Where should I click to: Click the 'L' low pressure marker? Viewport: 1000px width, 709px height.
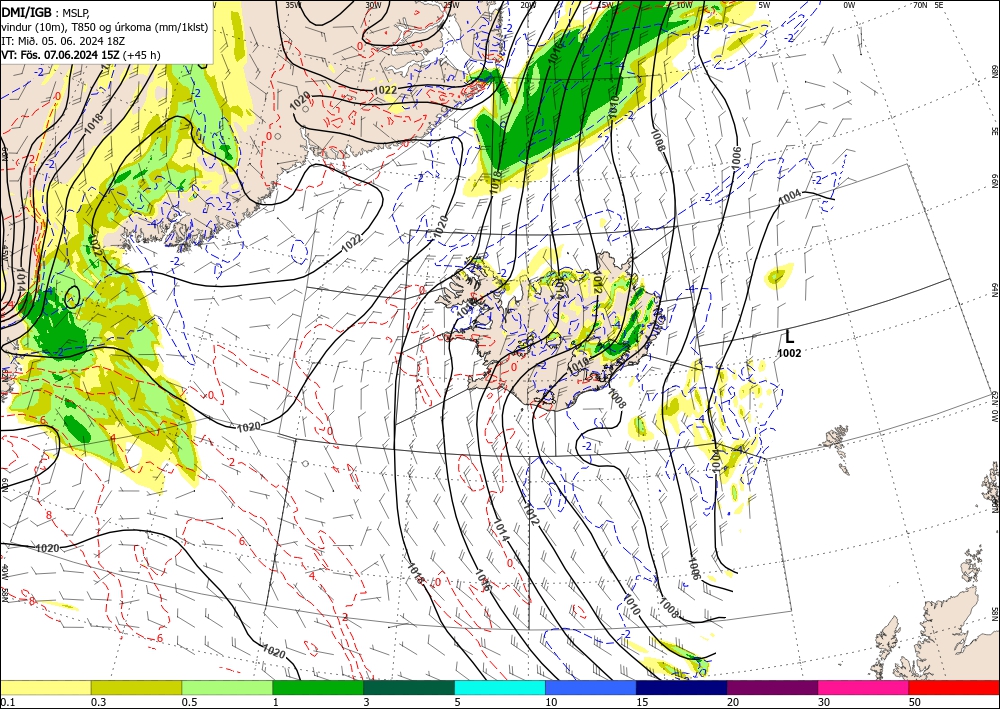(790, 337)
